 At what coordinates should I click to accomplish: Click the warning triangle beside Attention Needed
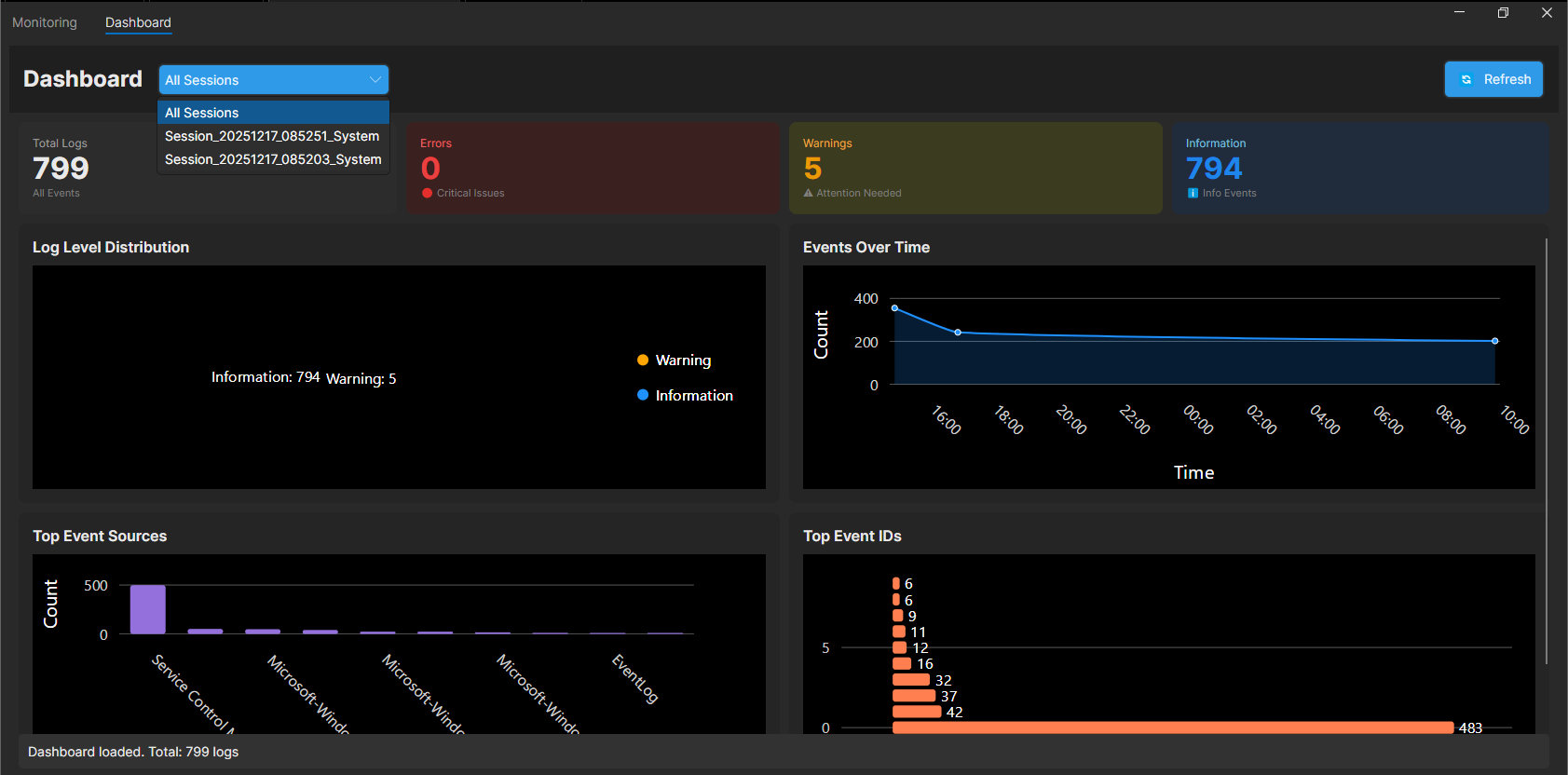tap(808, 193)
